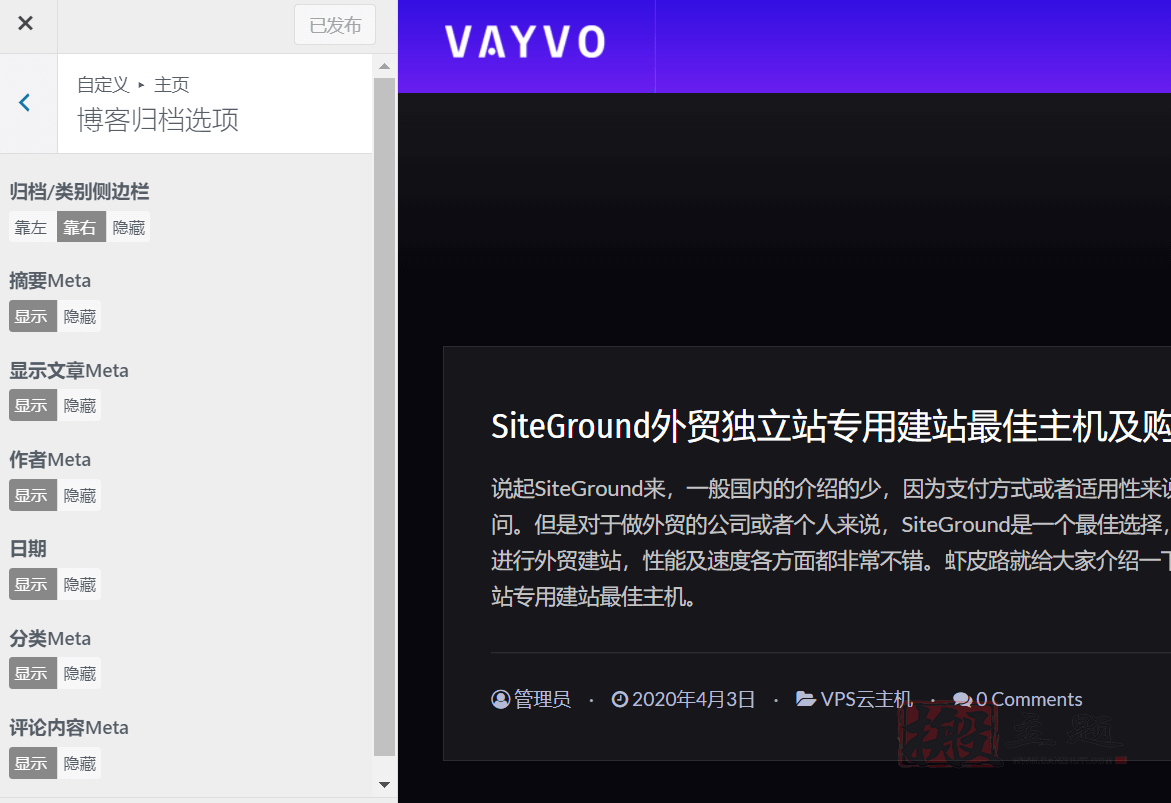Click the 评论内容Meta label
Screen dimensions: 1171x803
69,728
